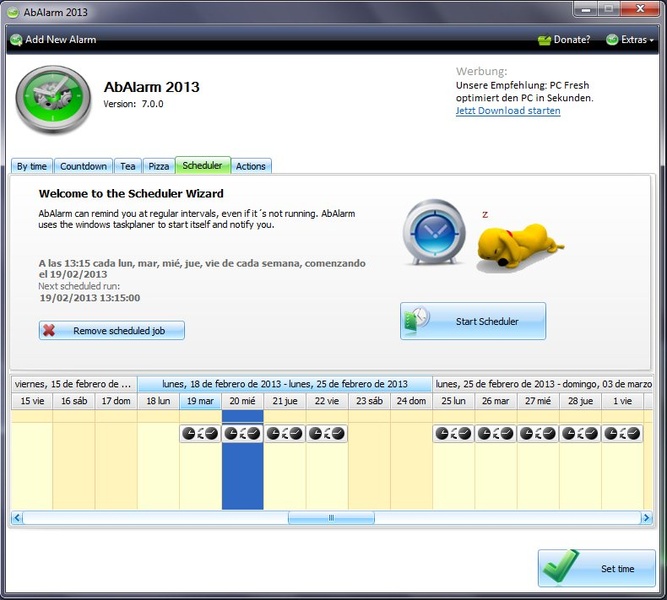The width and height of the screenshot is (667, 600).
Task: Click the Extras green icon
Action: pyautogui.click(x=612, y=40)
